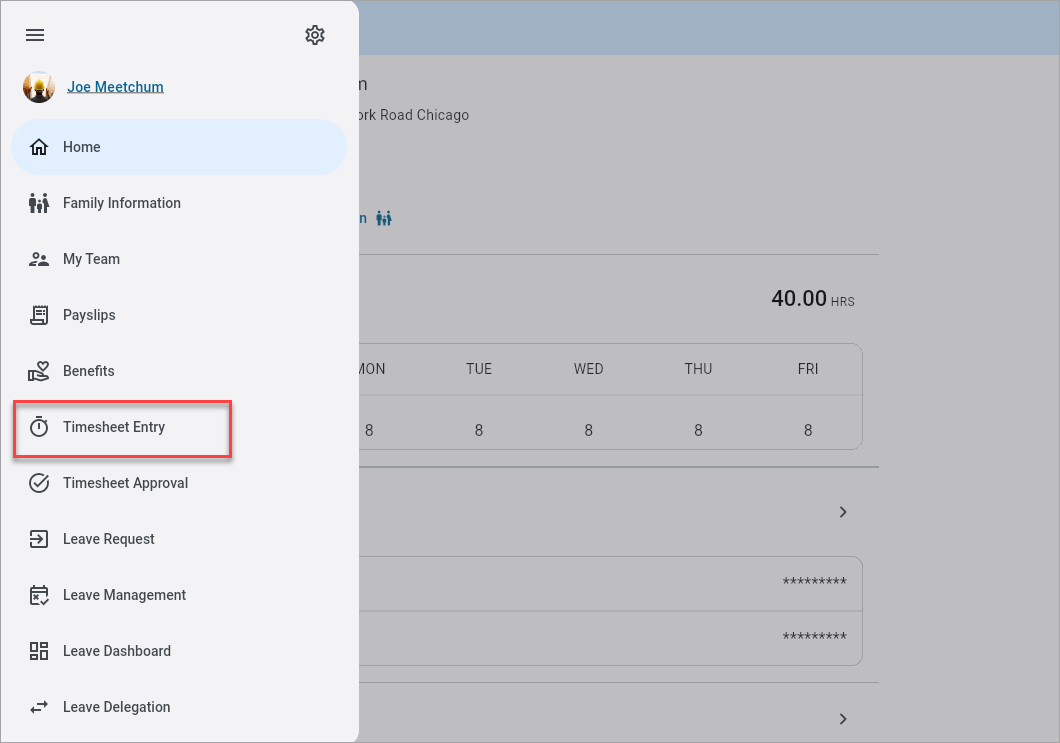Click the hamburger menu icon
This screenshot has height=743, width=1060.
point(35,35)
